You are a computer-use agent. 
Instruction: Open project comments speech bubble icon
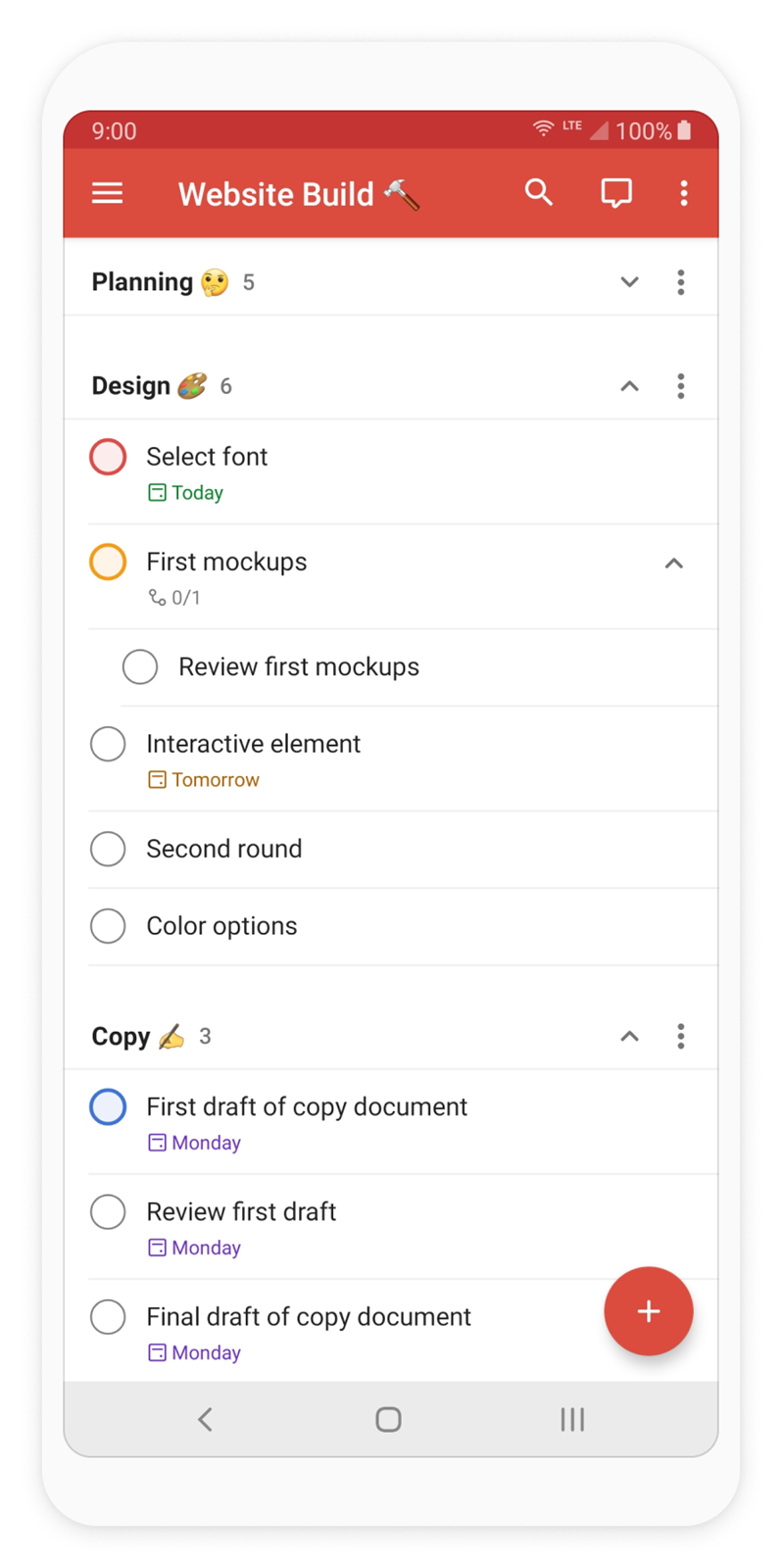point(616,193)
